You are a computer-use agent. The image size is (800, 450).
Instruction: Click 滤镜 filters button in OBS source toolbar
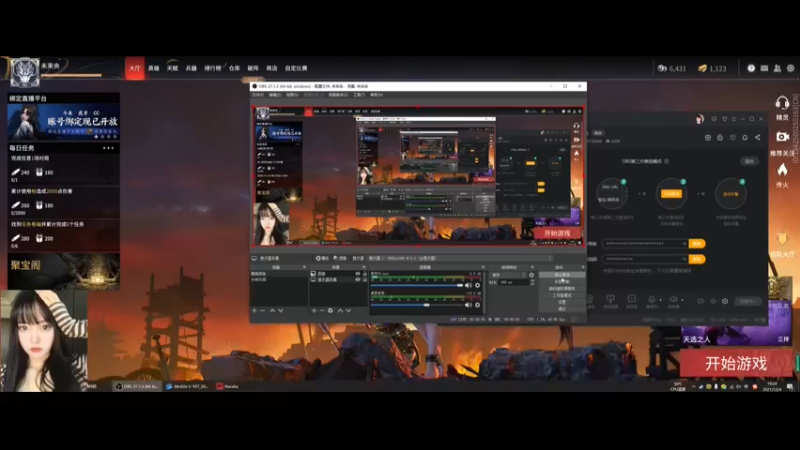pyautogui.click(x=340, y=258)
